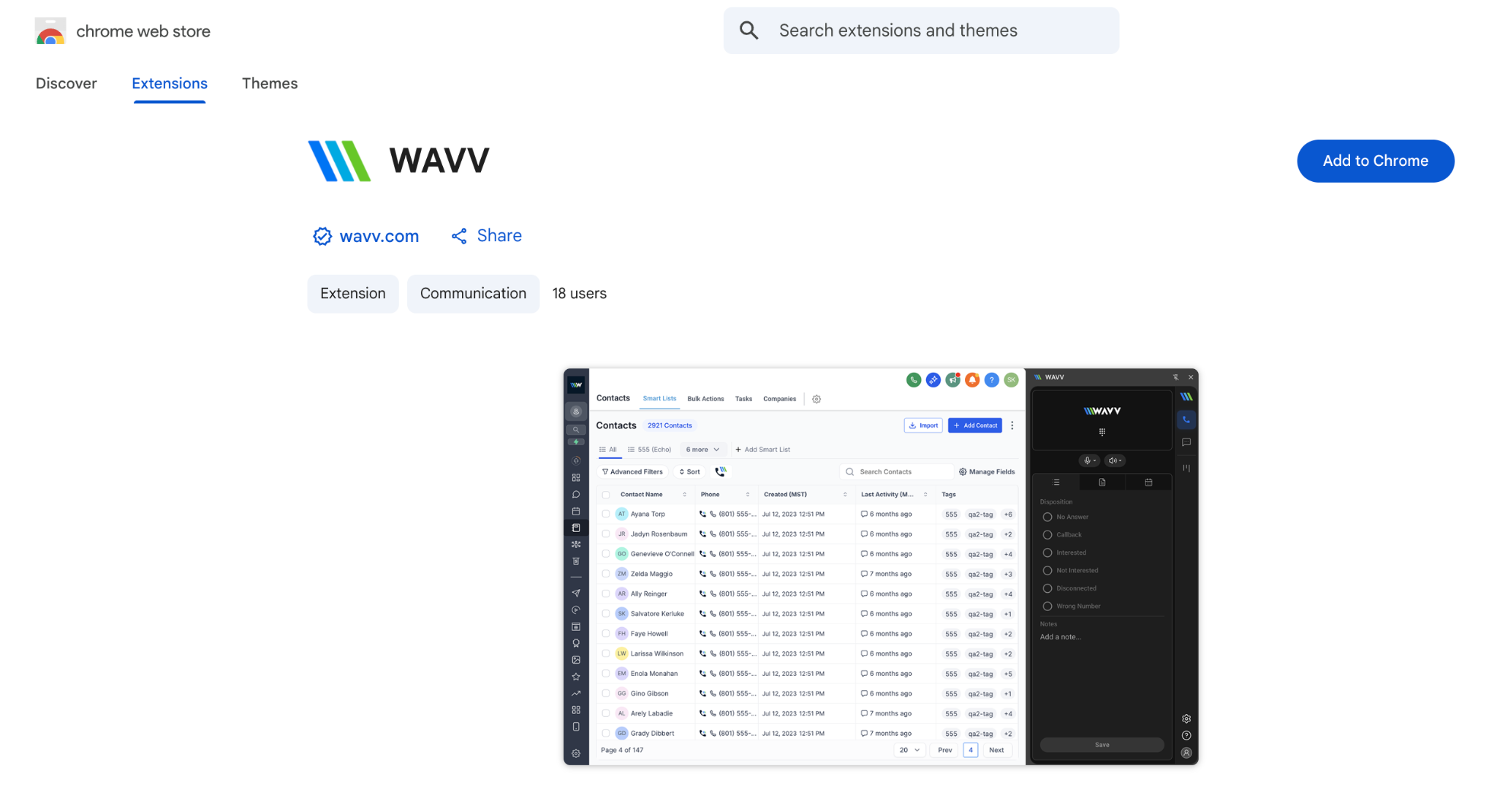
Task: Visit the verified wavv.com publisher link
Action: pos(366,236)
